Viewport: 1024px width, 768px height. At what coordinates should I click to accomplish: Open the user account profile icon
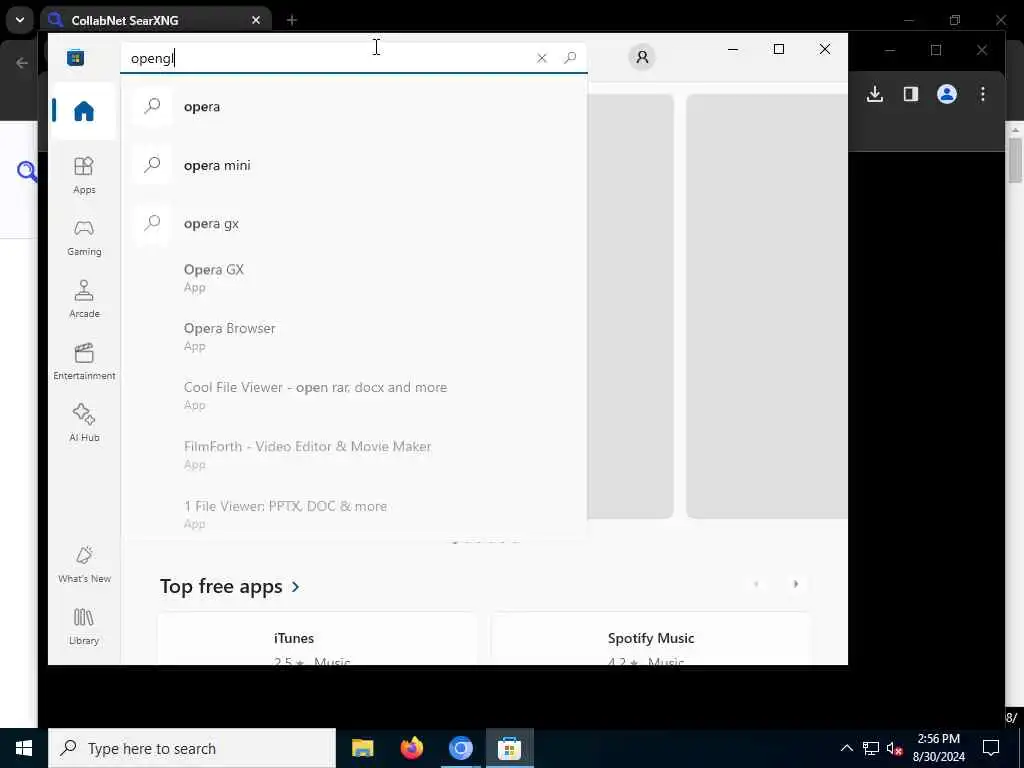[642, 57]
